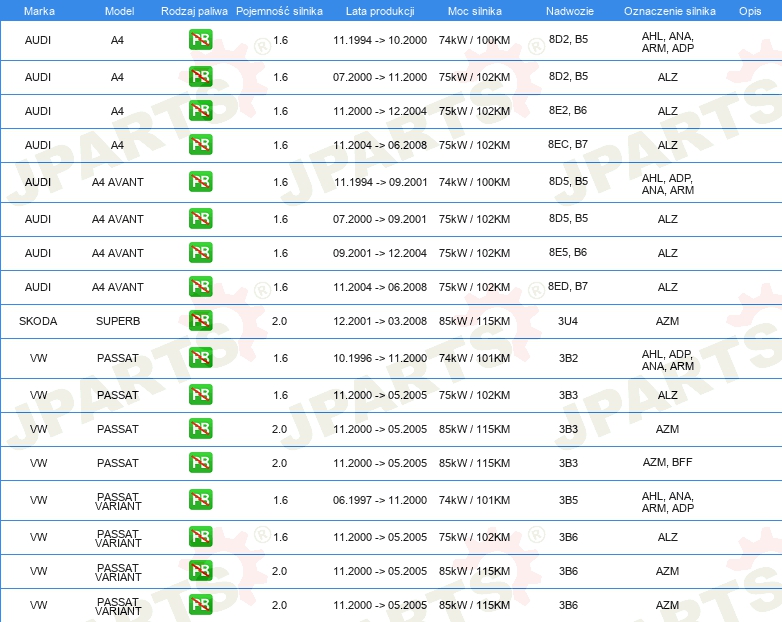Select the body code 8E2, B6

pos(568,110)
